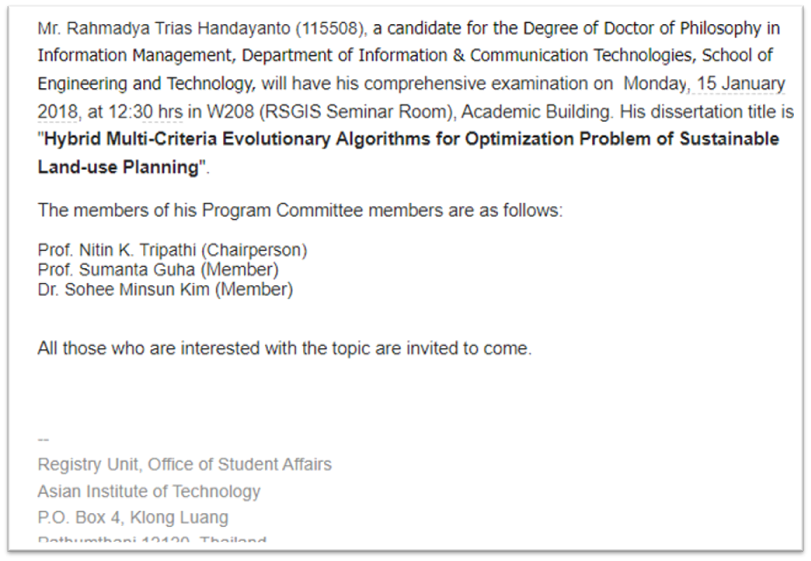Screen dimensions: 811x561
Task: Click "Asian Institute of Technology" in signature
Action: 149,491
